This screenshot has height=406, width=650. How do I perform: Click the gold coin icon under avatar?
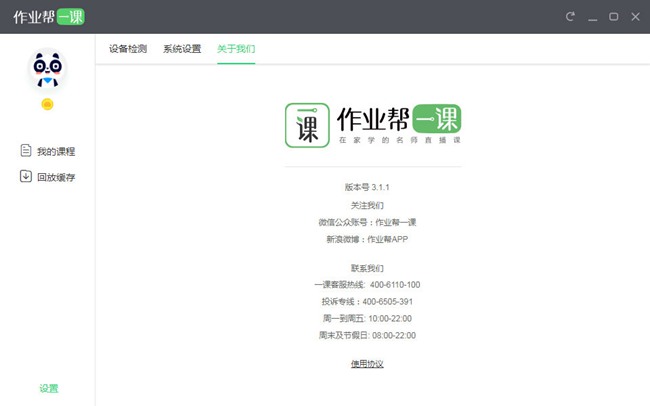(x=47, y=104)
